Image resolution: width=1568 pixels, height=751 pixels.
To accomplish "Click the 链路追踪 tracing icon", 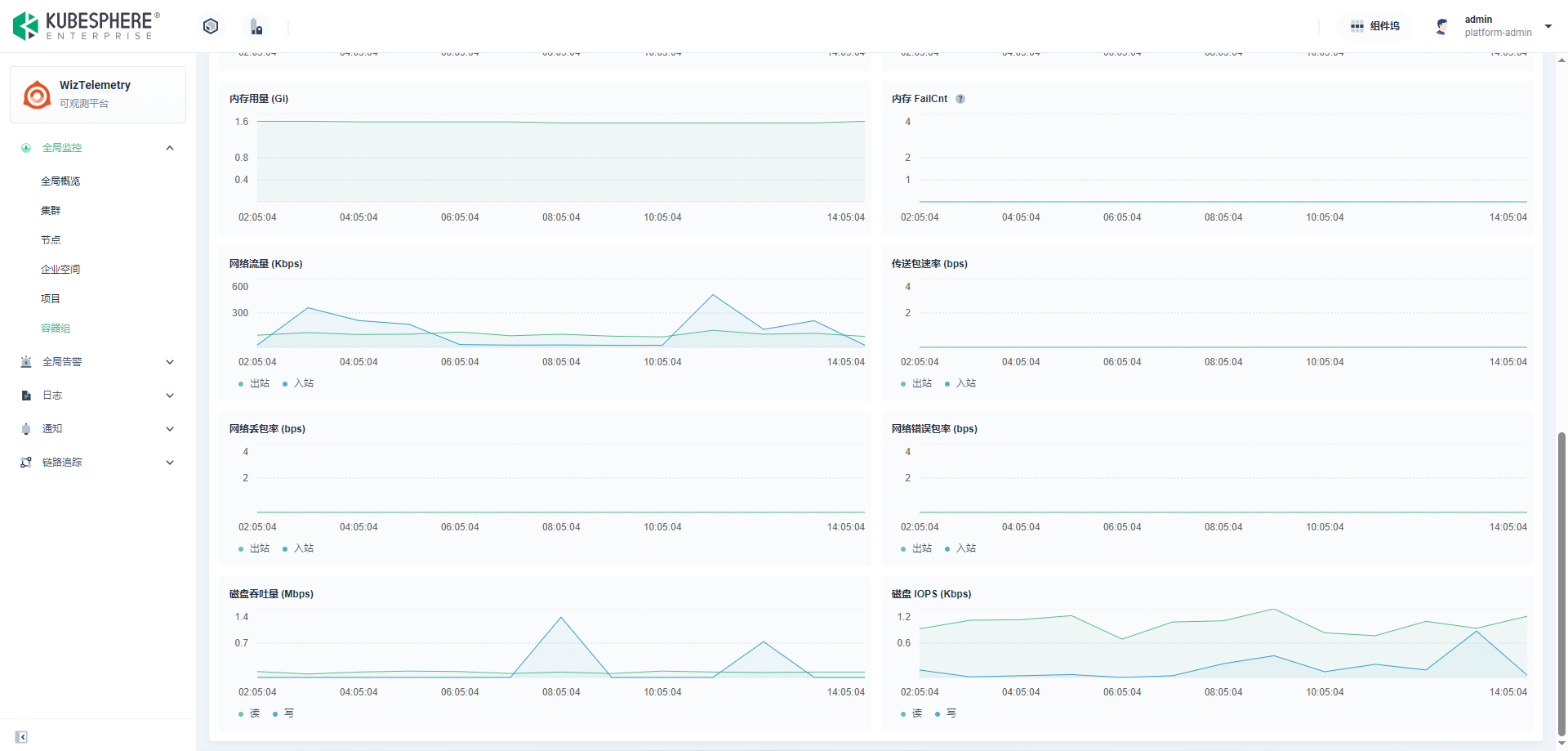I will pos(26,463).
